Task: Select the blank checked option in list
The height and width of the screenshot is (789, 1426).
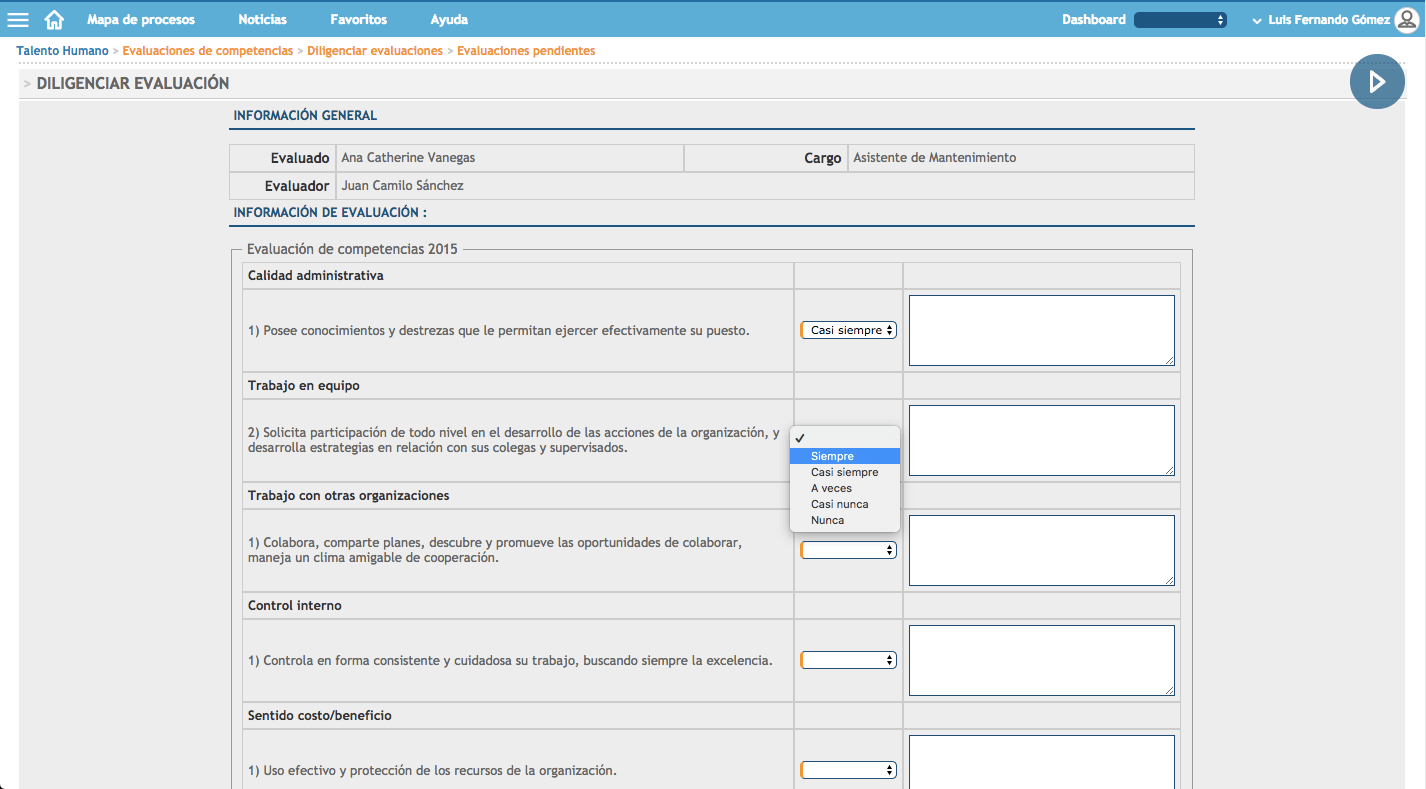Action: pyautogui.click(x=845, y=438)
